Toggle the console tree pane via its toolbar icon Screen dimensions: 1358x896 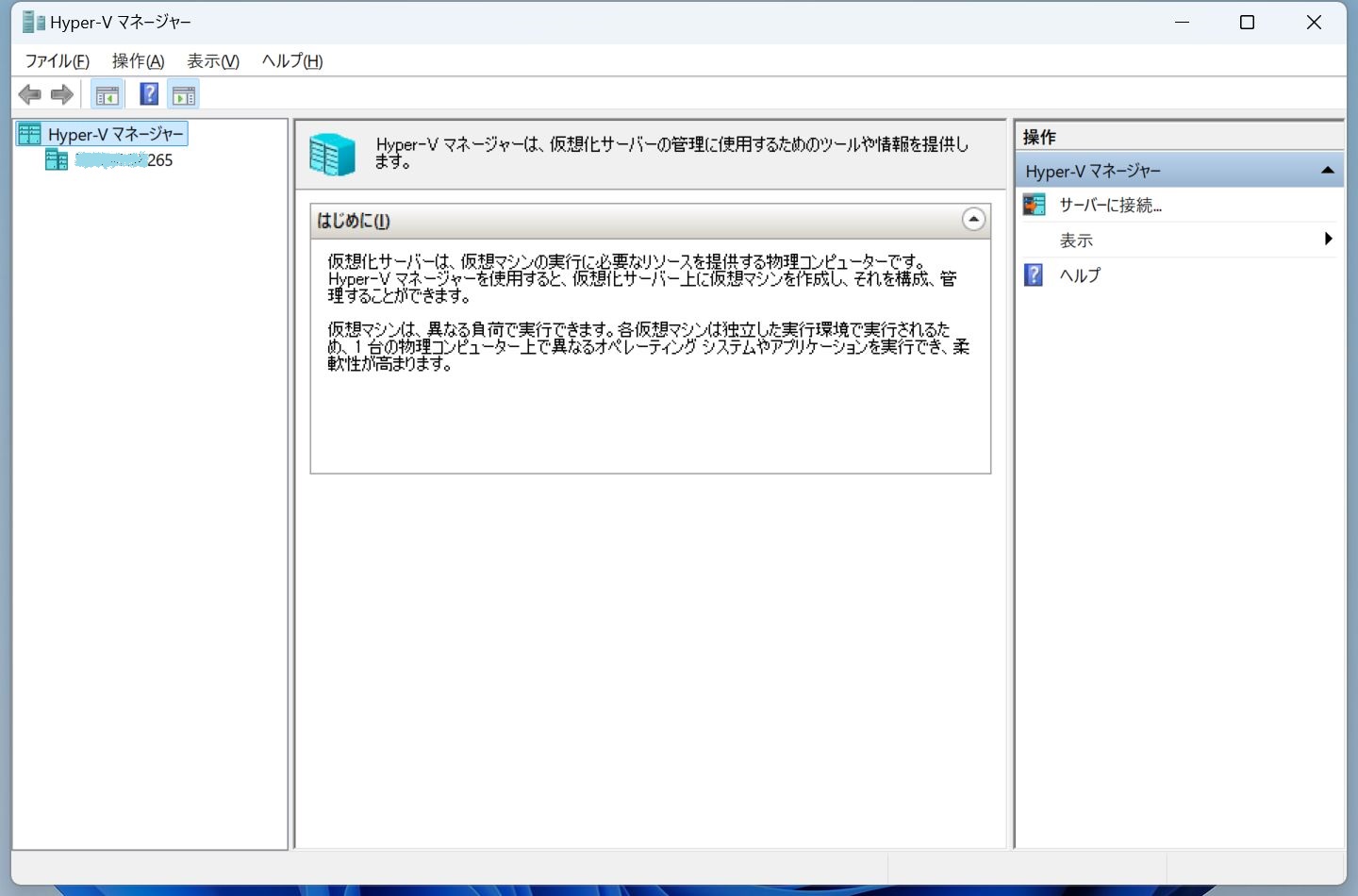(x=107, y=93)
